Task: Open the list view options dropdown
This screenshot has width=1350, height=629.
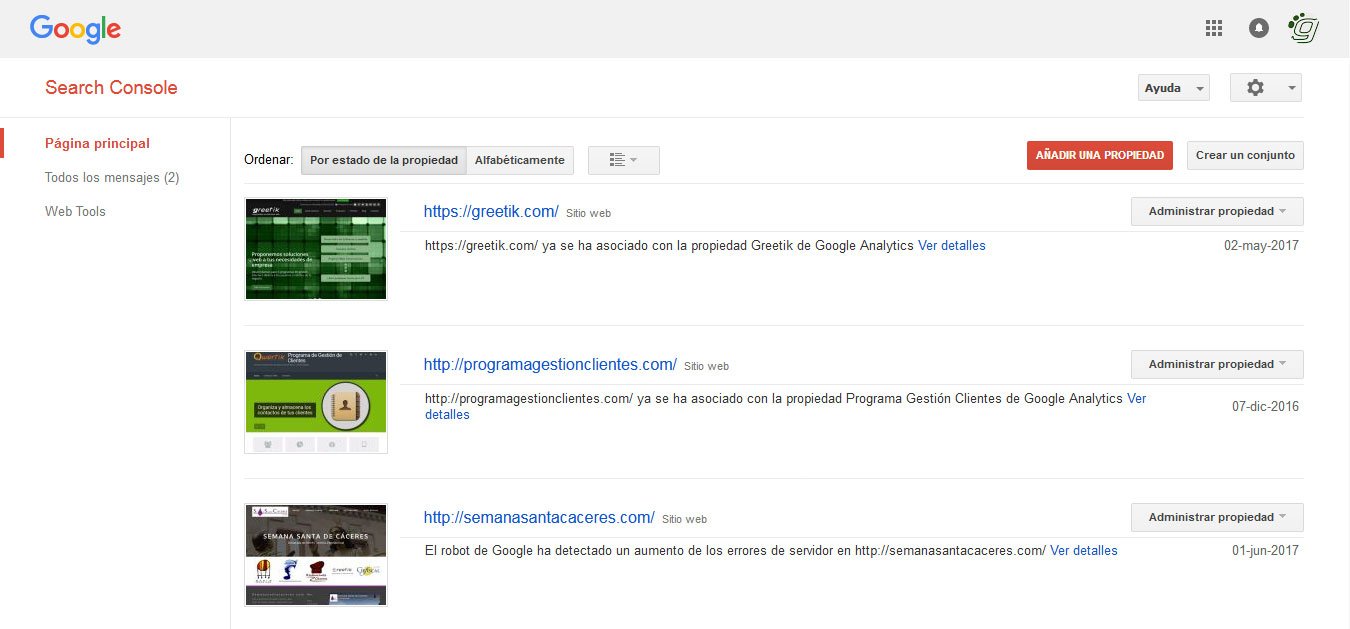Action: point(624,160)
